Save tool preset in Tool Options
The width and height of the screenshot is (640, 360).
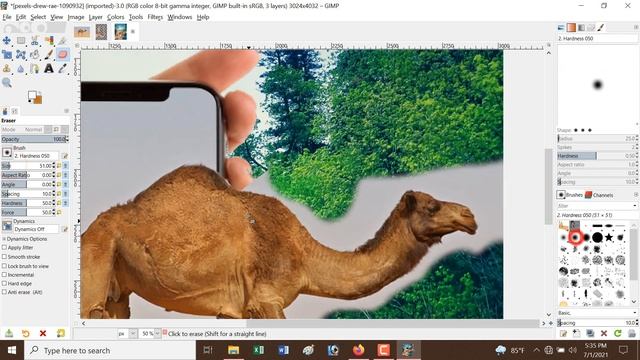(9, 333)
